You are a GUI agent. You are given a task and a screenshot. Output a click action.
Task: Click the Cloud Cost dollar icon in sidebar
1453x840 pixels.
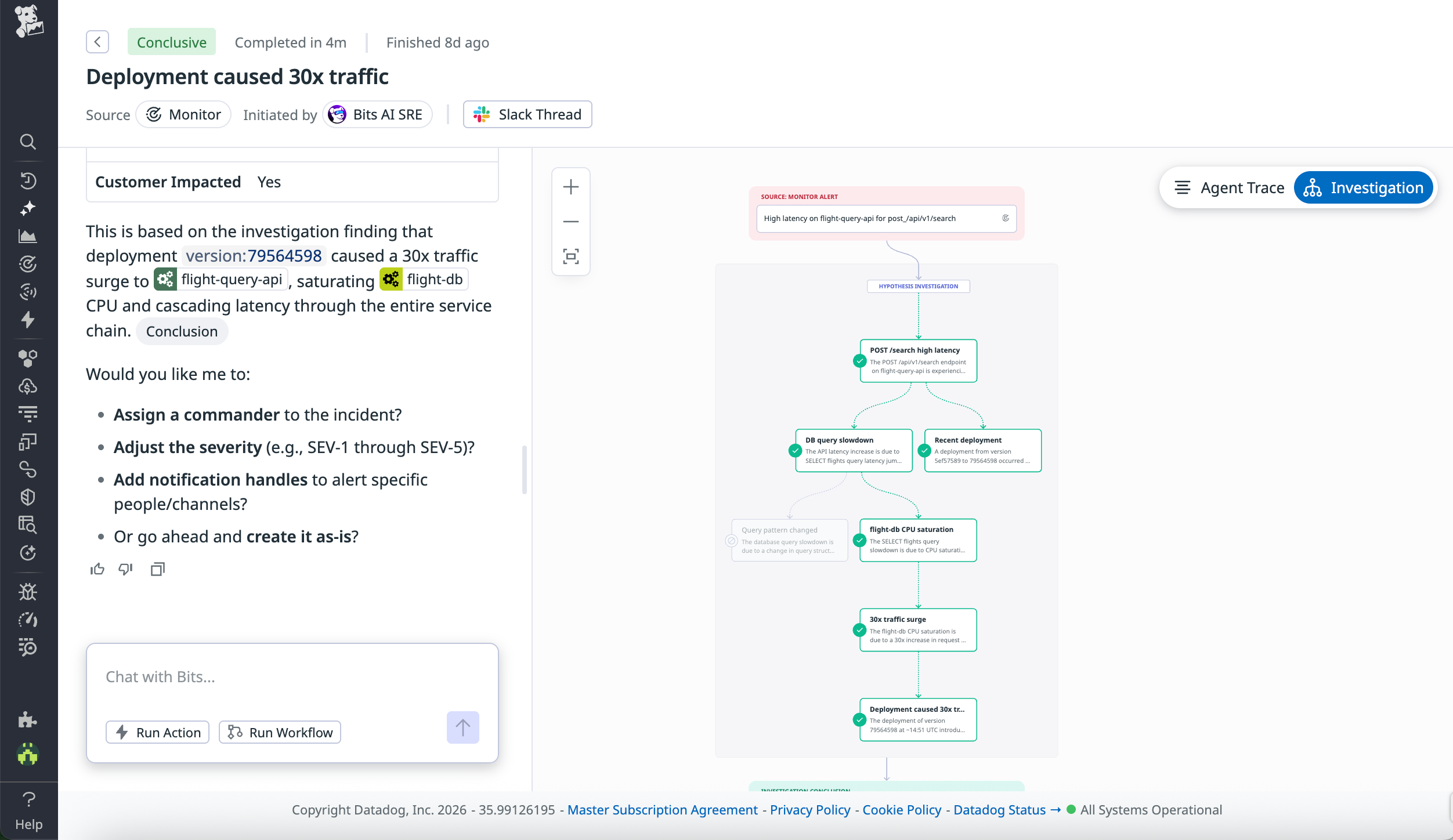coord(27,386)
